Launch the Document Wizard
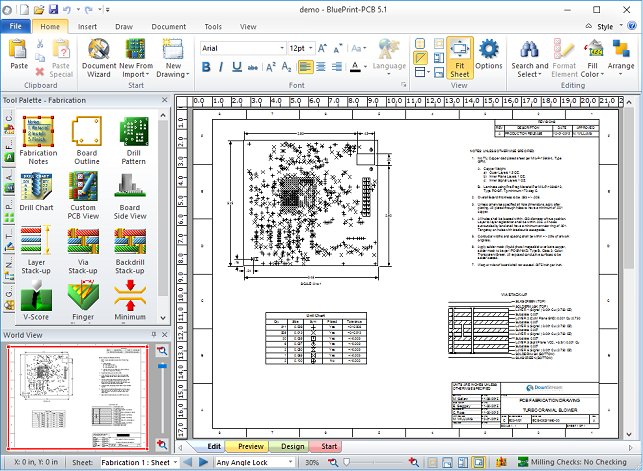The image size is (643, 471). (x=99, y=58)
